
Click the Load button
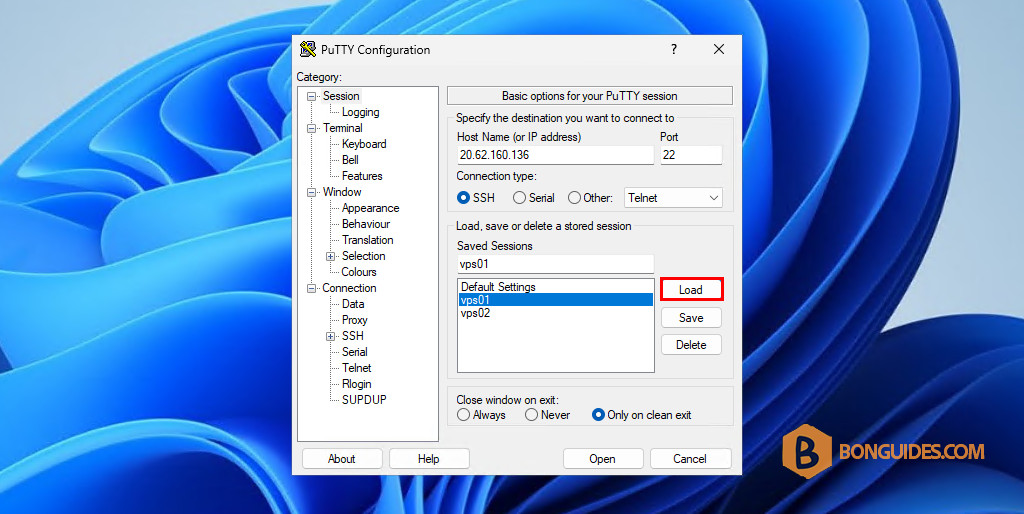pyautogui.click(x=691, y=290)
